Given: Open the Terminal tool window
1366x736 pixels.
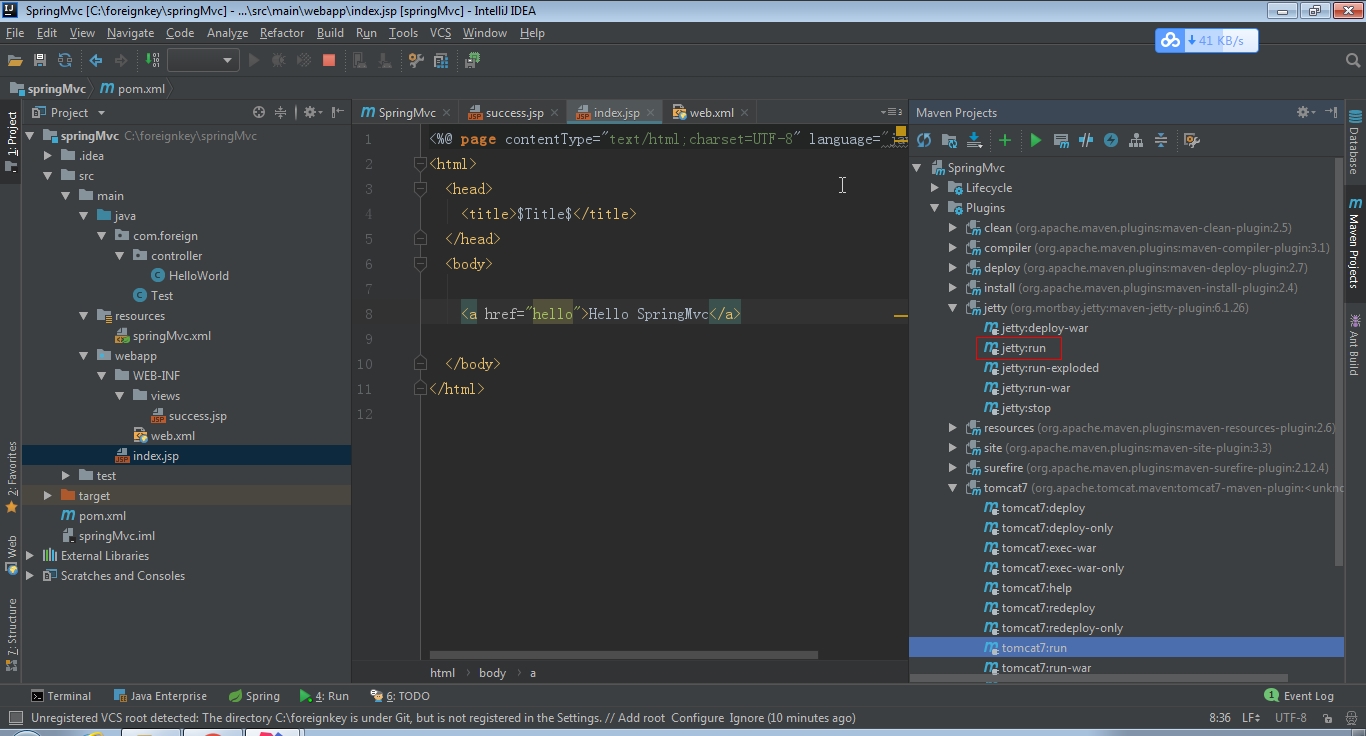Looking at the screenshot, I should click(60, 696).
